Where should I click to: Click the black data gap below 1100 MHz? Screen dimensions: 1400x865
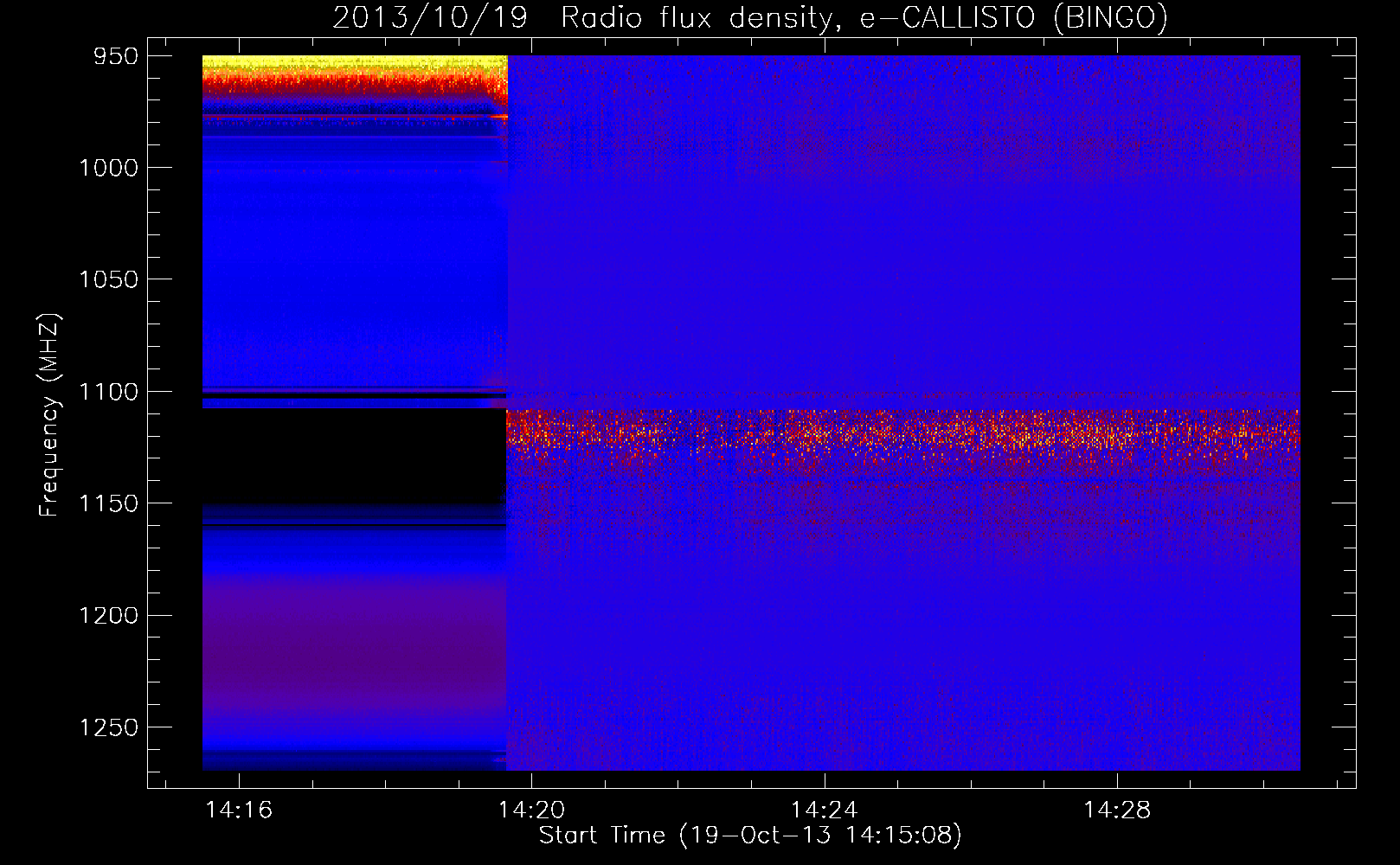[x=354, y=456]
